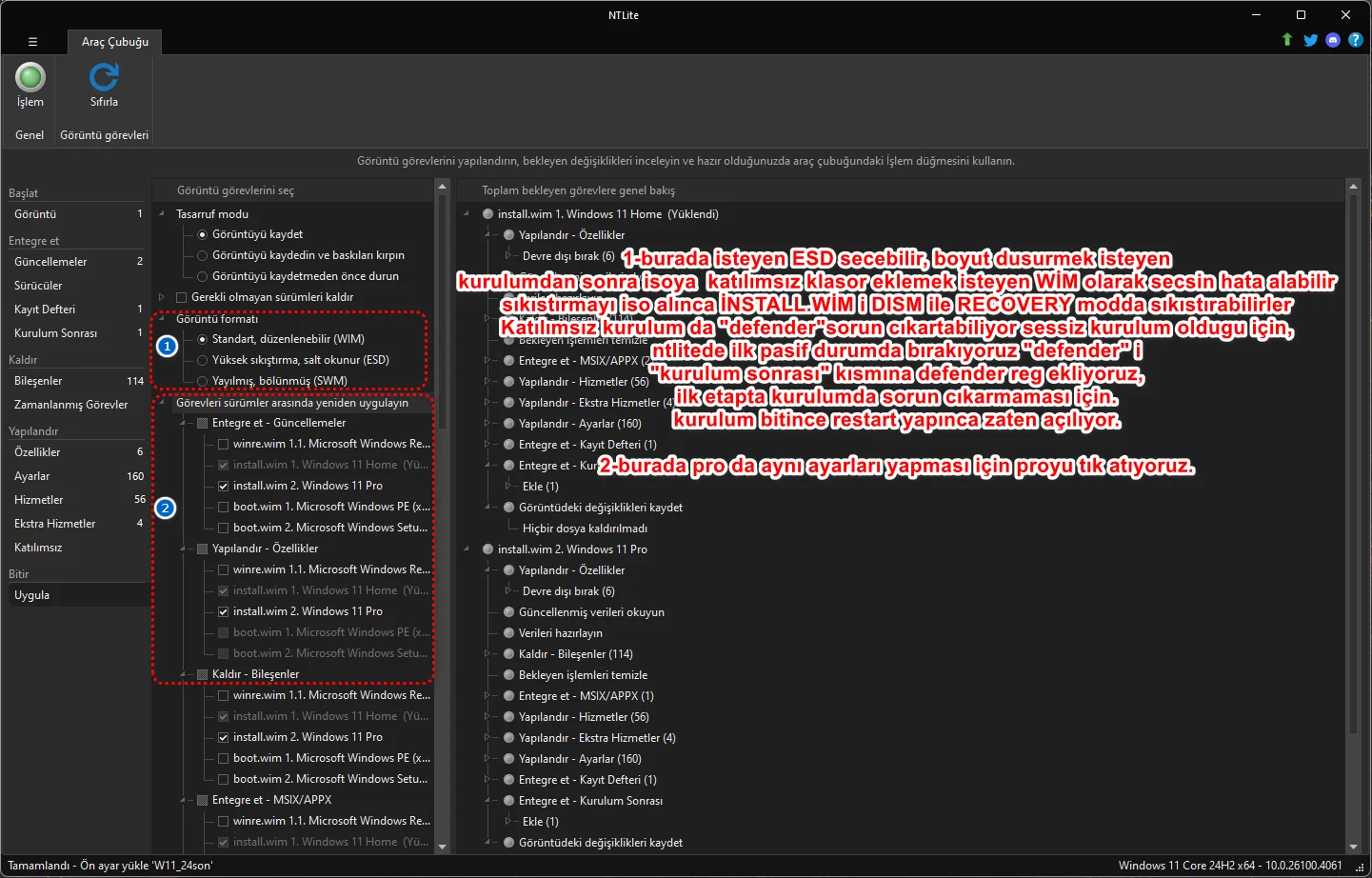This screenshot has width=1372, height=878.
Task: Open the Discord icon in title area
Action: [x=1333, y=40]
